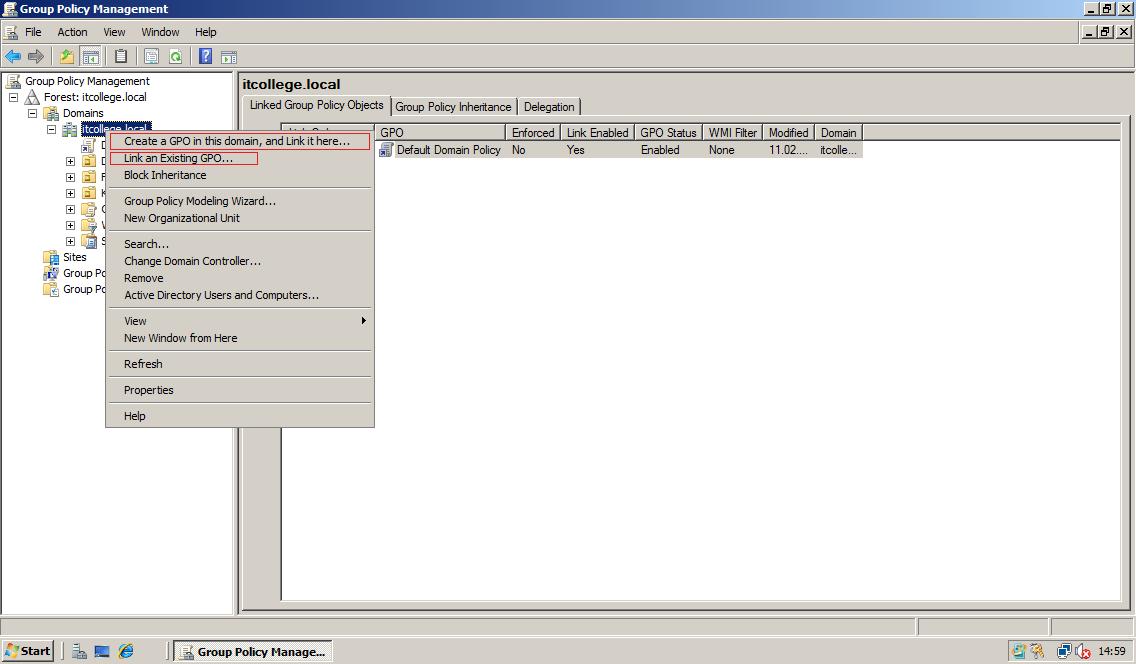The image size is (1136, 664).
Task: Click the Forward arrow toolbar icon
Action: pos(36,56)
